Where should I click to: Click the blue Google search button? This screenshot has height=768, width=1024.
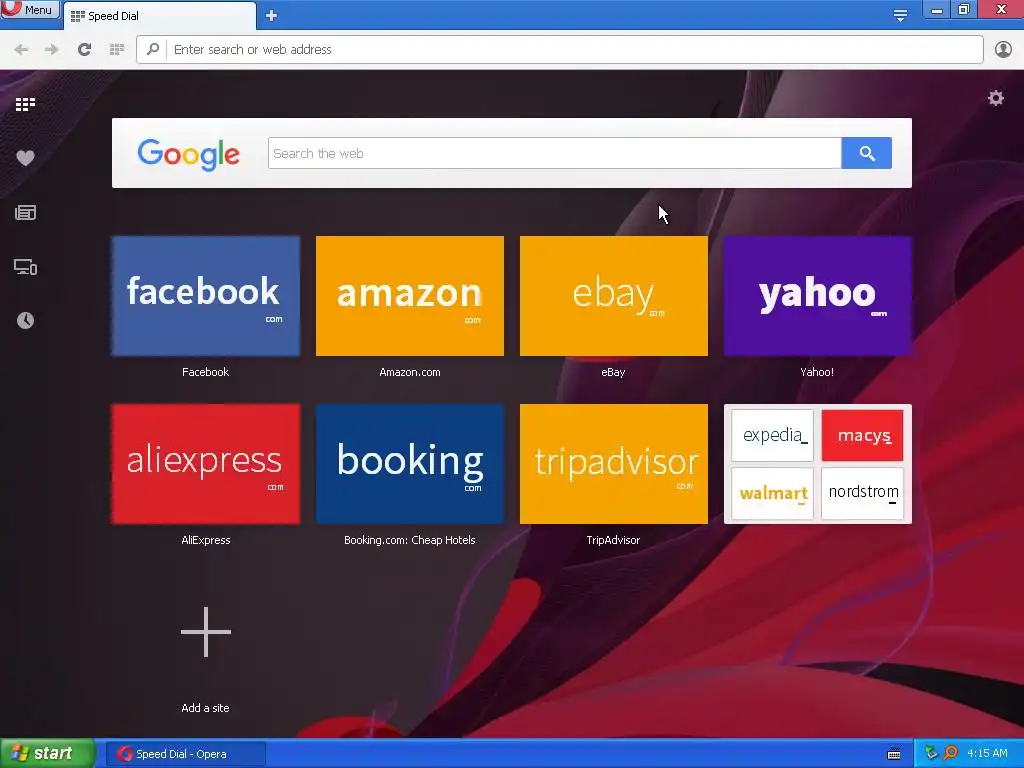(867, 153)
